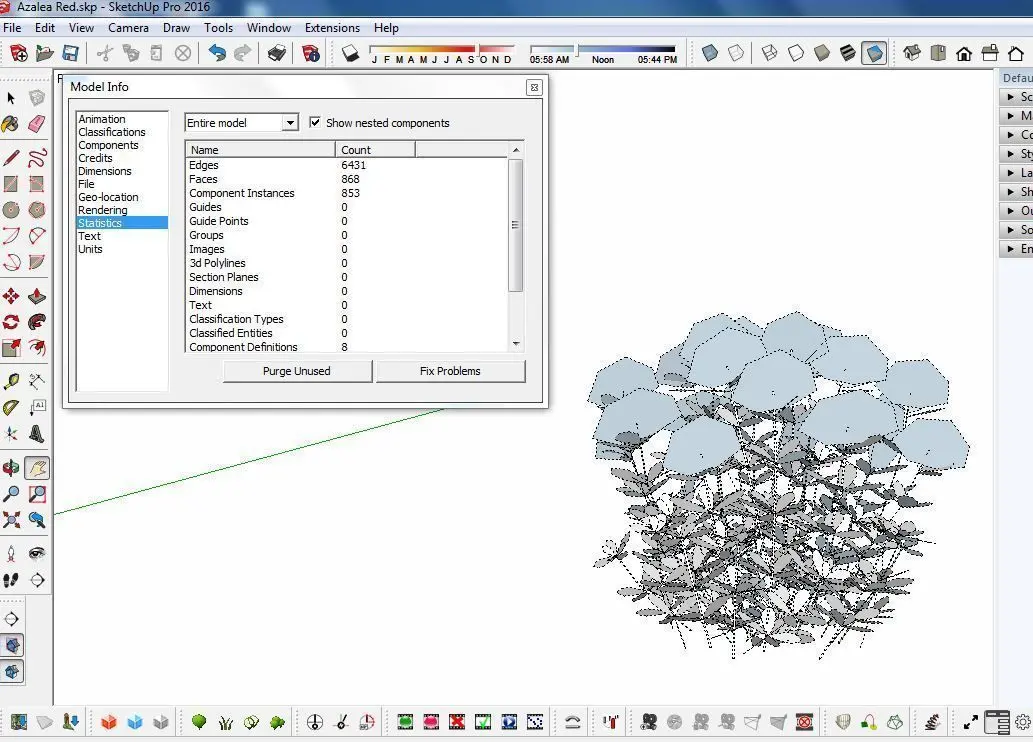
Task: Click the green tree icon in bottom toolbar
Action: point(199,722)
